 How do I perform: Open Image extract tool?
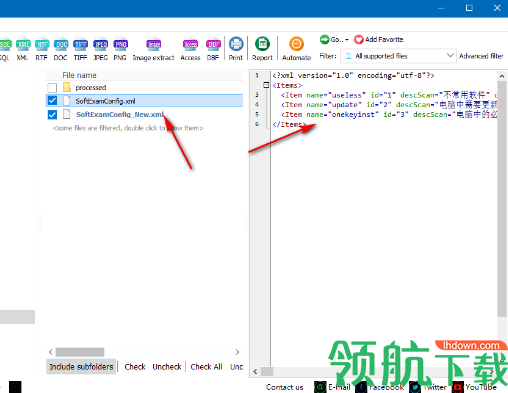(153, 48)
